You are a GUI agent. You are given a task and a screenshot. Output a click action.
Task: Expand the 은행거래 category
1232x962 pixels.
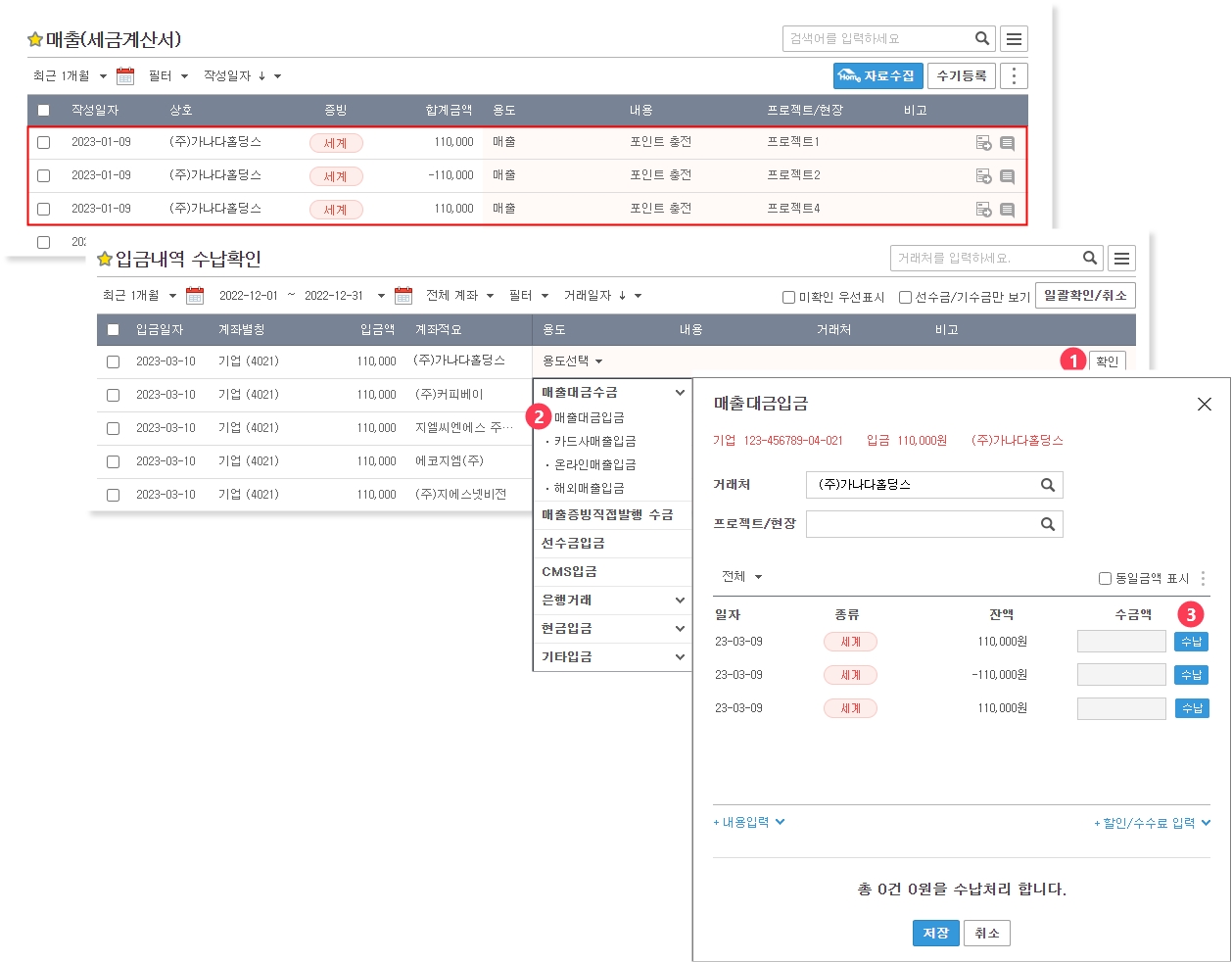point(612,600)
